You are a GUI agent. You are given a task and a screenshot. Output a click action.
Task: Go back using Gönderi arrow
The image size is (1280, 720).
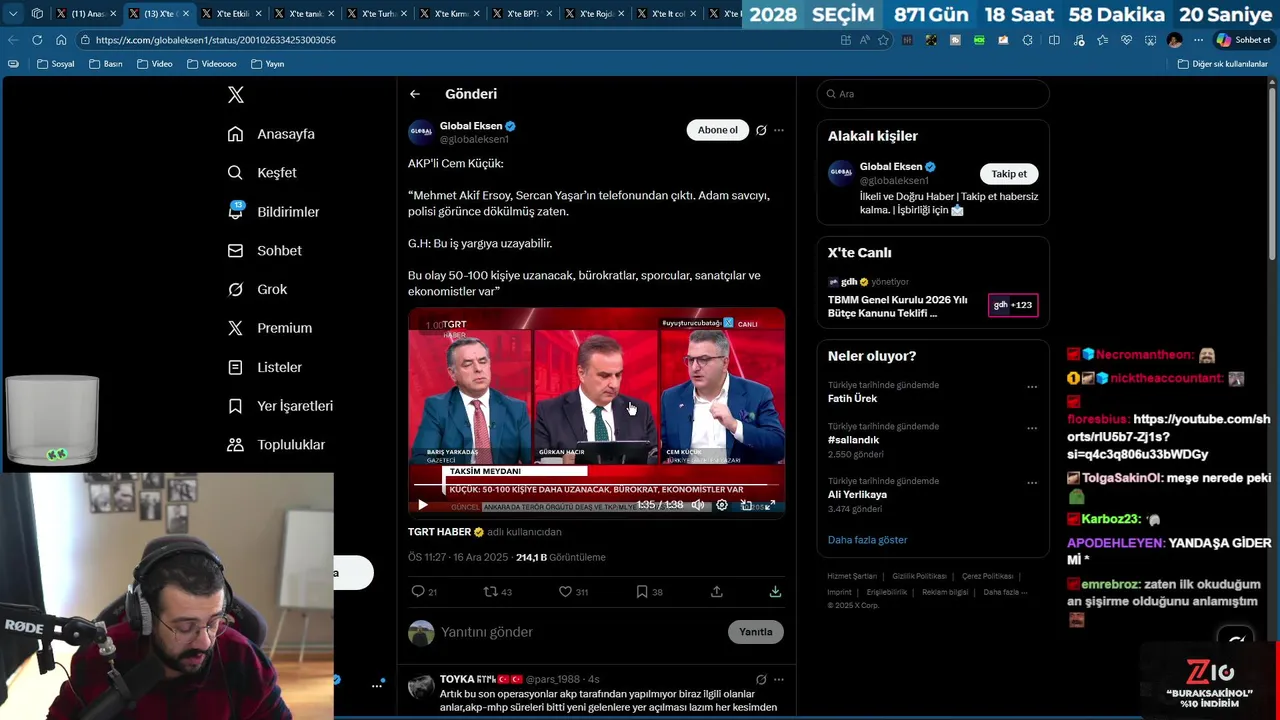pyautogui.click(x=415, y=94)
